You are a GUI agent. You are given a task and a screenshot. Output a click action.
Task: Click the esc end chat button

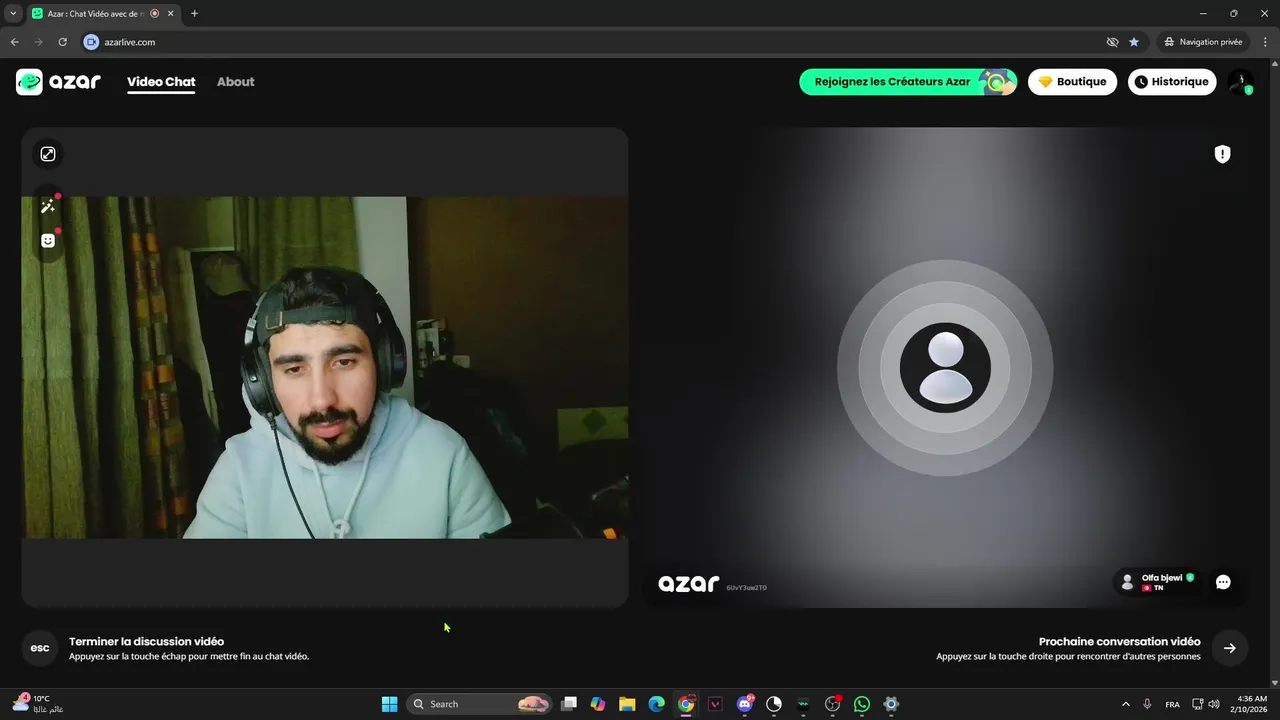click(x=40, y=648)
